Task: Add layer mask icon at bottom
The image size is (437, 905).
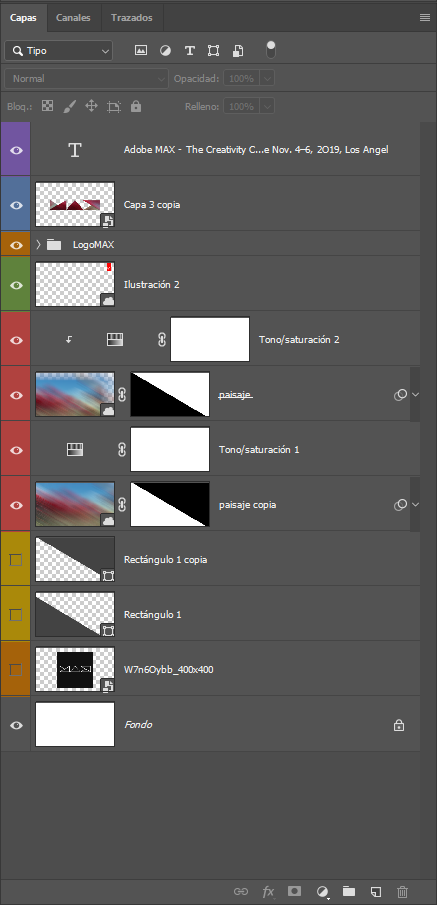Action: (x=294, y=891)
